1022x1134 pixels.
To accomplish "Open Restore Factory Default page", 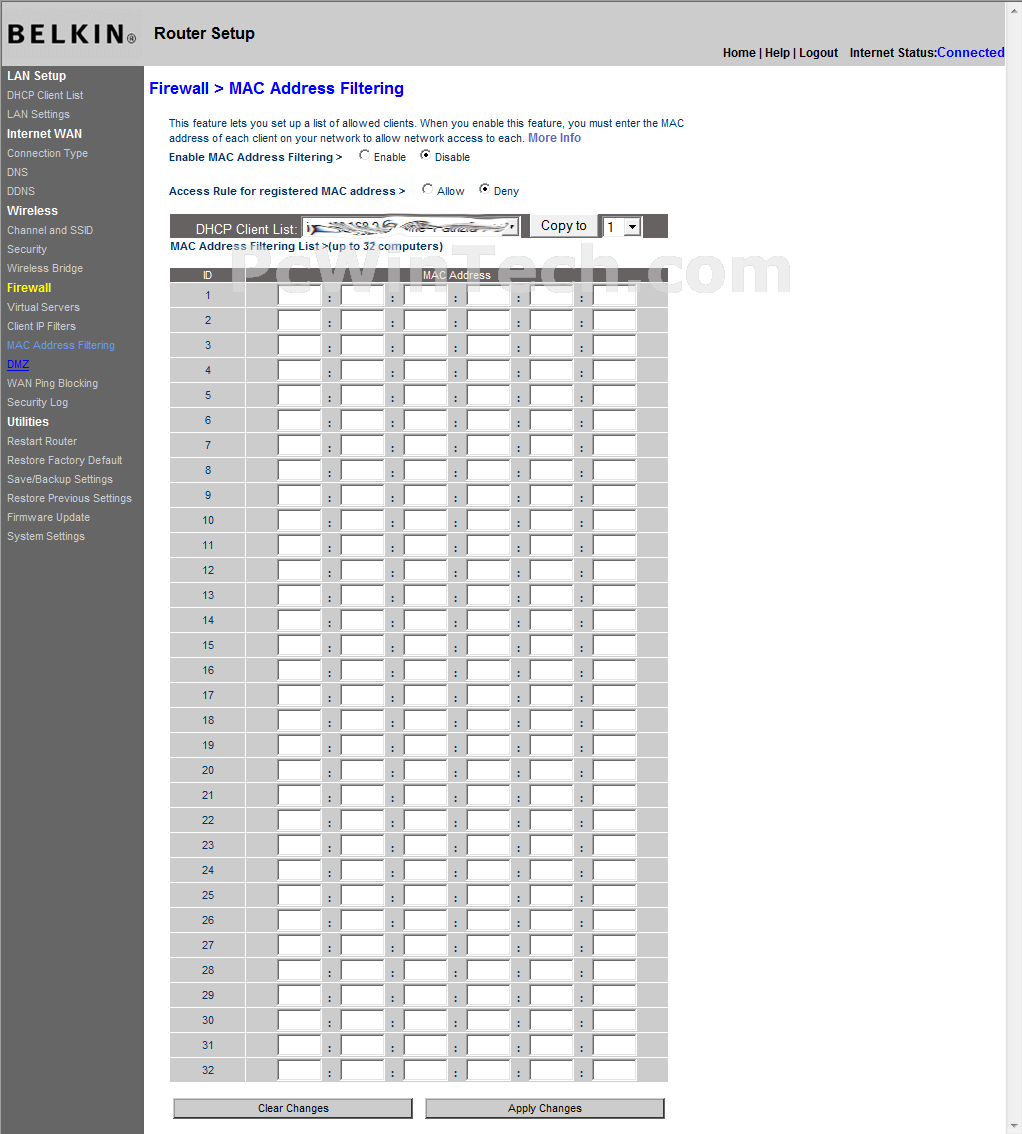I will [64, 460].
